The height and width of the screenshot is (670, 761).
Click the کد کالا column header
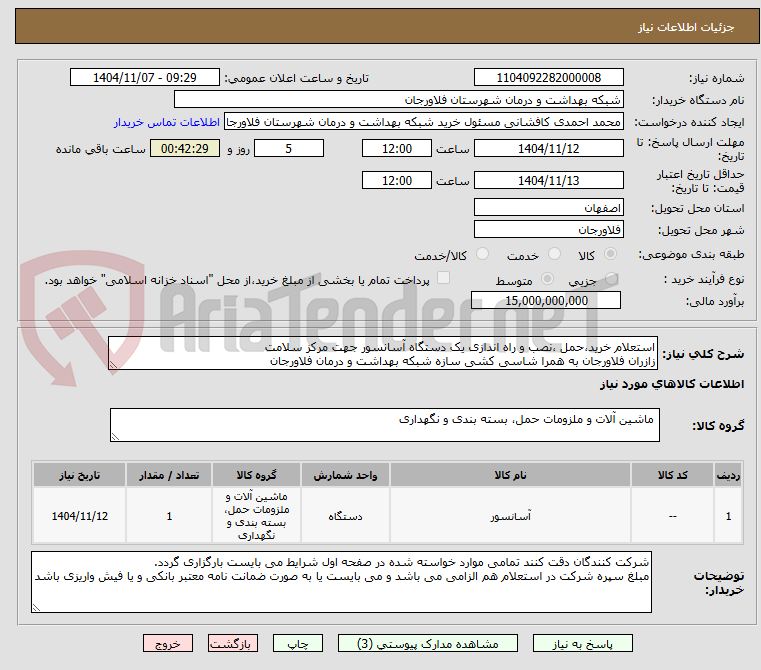(x=672, y=475)
